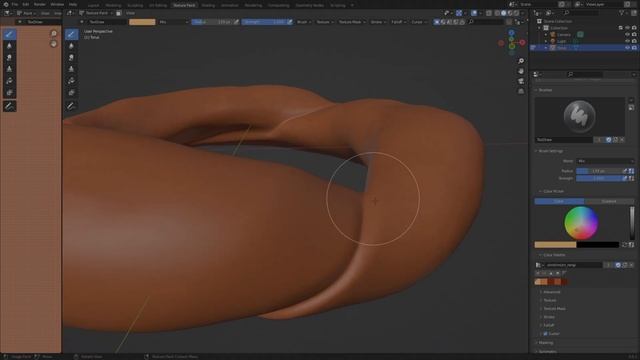Open the Edit menu
Viewport: 640px width, 360px height.
coord(26,4)
